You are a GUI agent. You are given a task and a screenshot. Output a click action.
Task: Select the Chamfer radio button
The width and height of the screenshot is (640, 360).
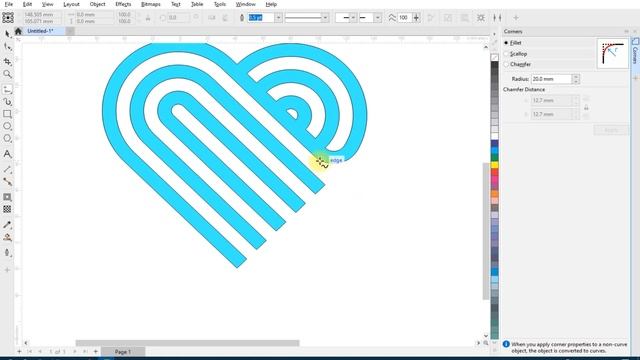coord(506,64)
